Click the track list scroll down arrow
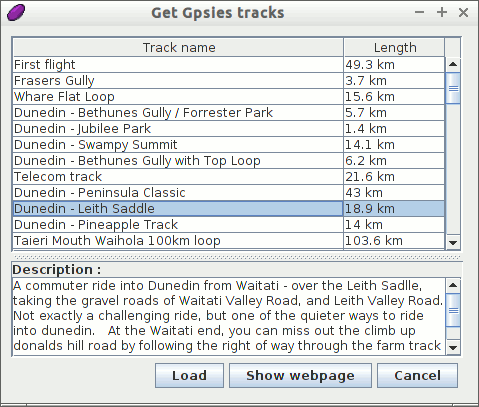 point(453,242)
